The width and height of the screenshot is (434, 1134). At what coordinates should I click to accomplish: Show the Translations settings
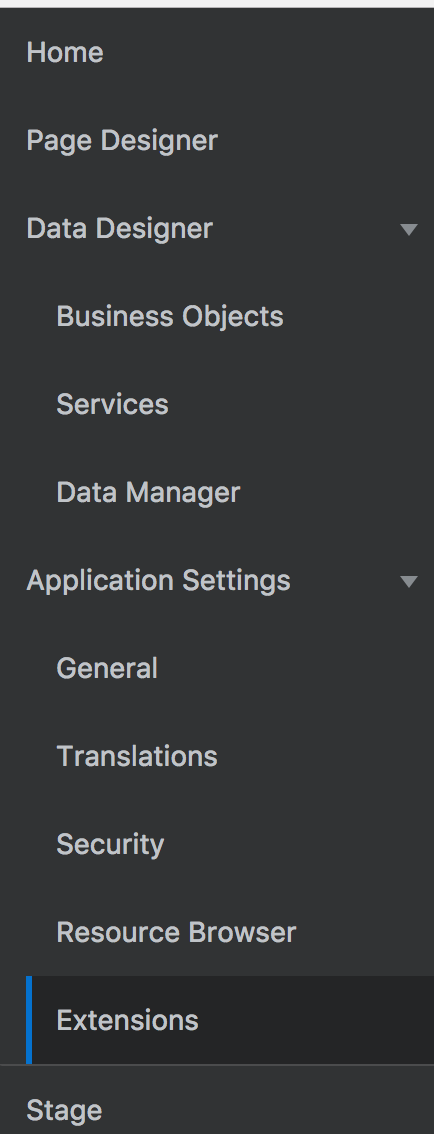(x=137, y=756)
